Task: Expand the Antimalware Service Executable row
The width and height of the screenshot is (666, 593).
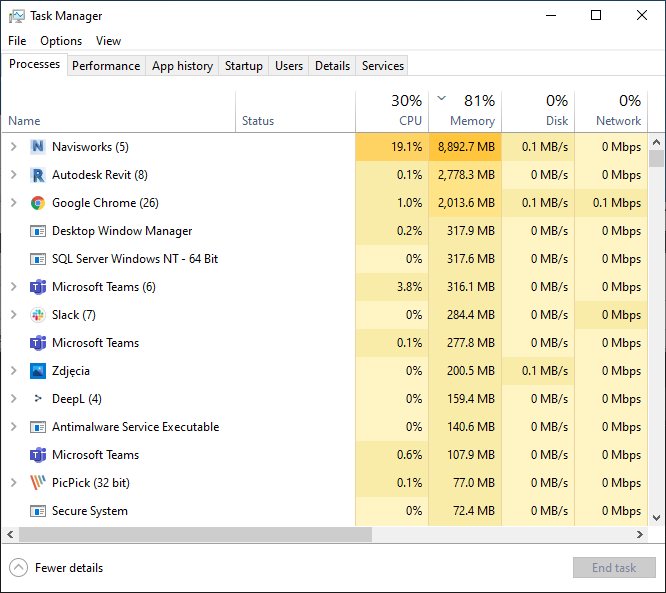Action: 14,426
